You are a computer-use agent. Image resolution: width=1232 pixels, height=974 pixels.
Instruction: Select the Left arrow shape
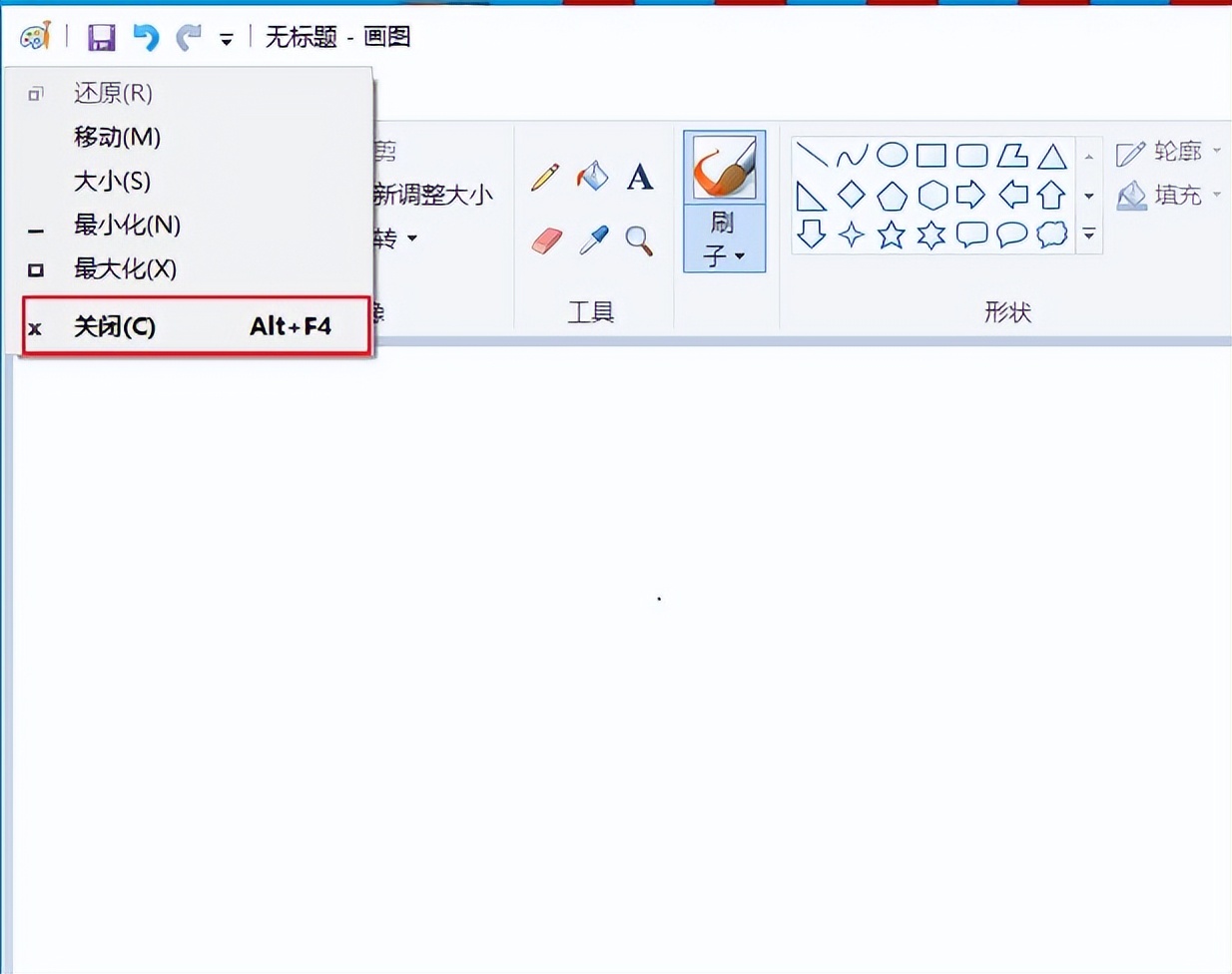click(1012, 195)
